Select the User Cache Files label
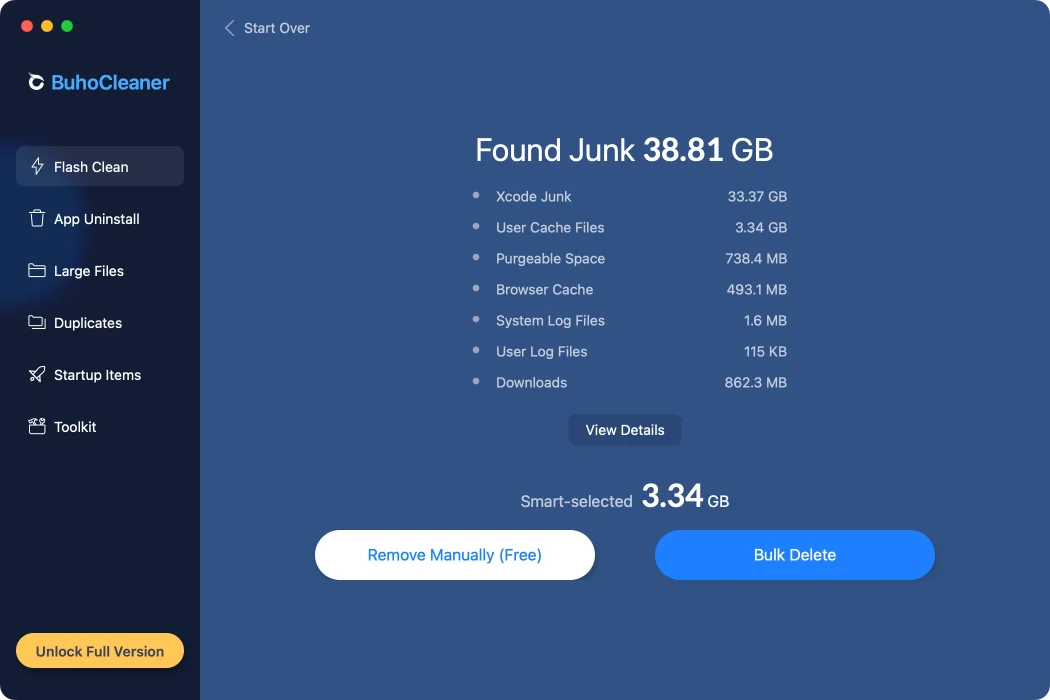The width and height of the screenshot is (1050, 700). click(550, 227)
